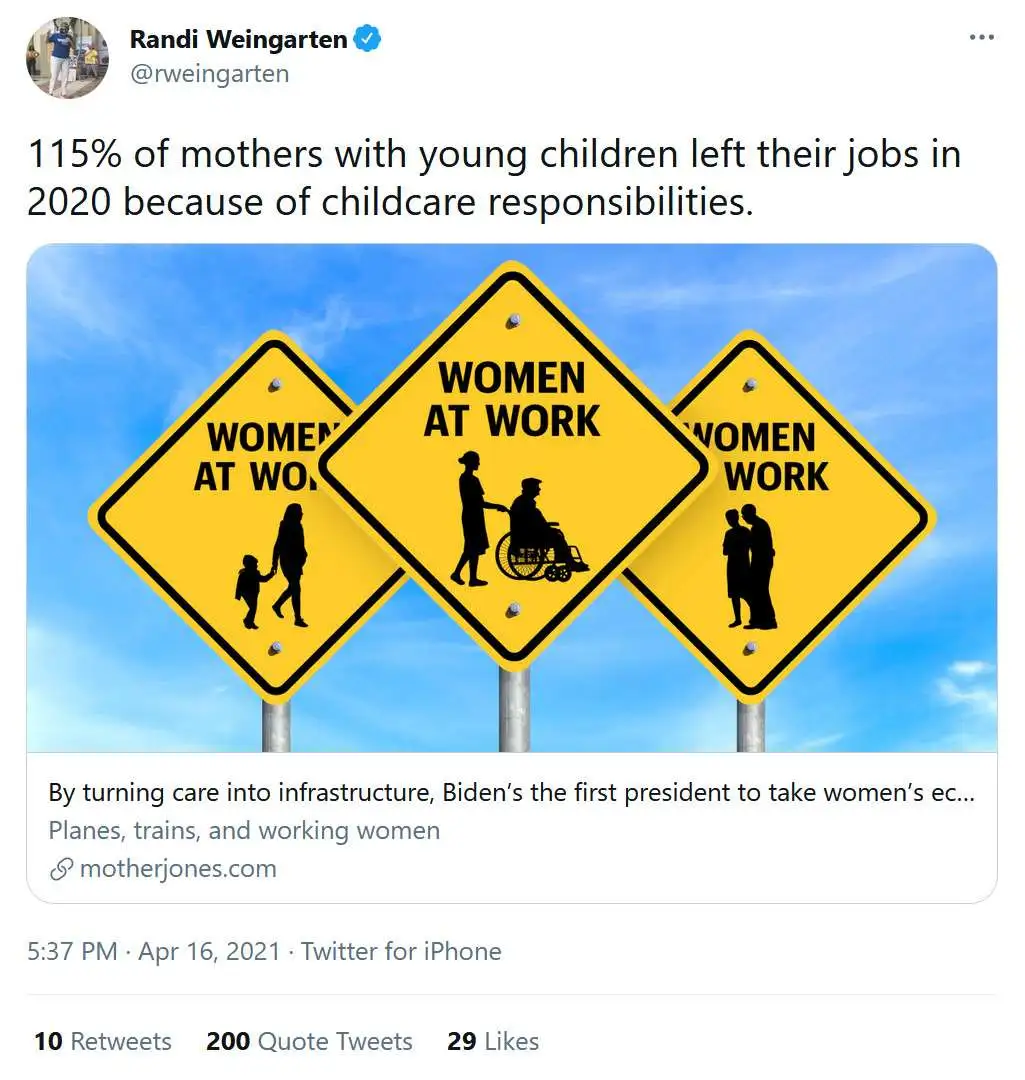Open the more options three-dot menu
The width and height of the screenshot is (1025, 1080).
(982, 38)
